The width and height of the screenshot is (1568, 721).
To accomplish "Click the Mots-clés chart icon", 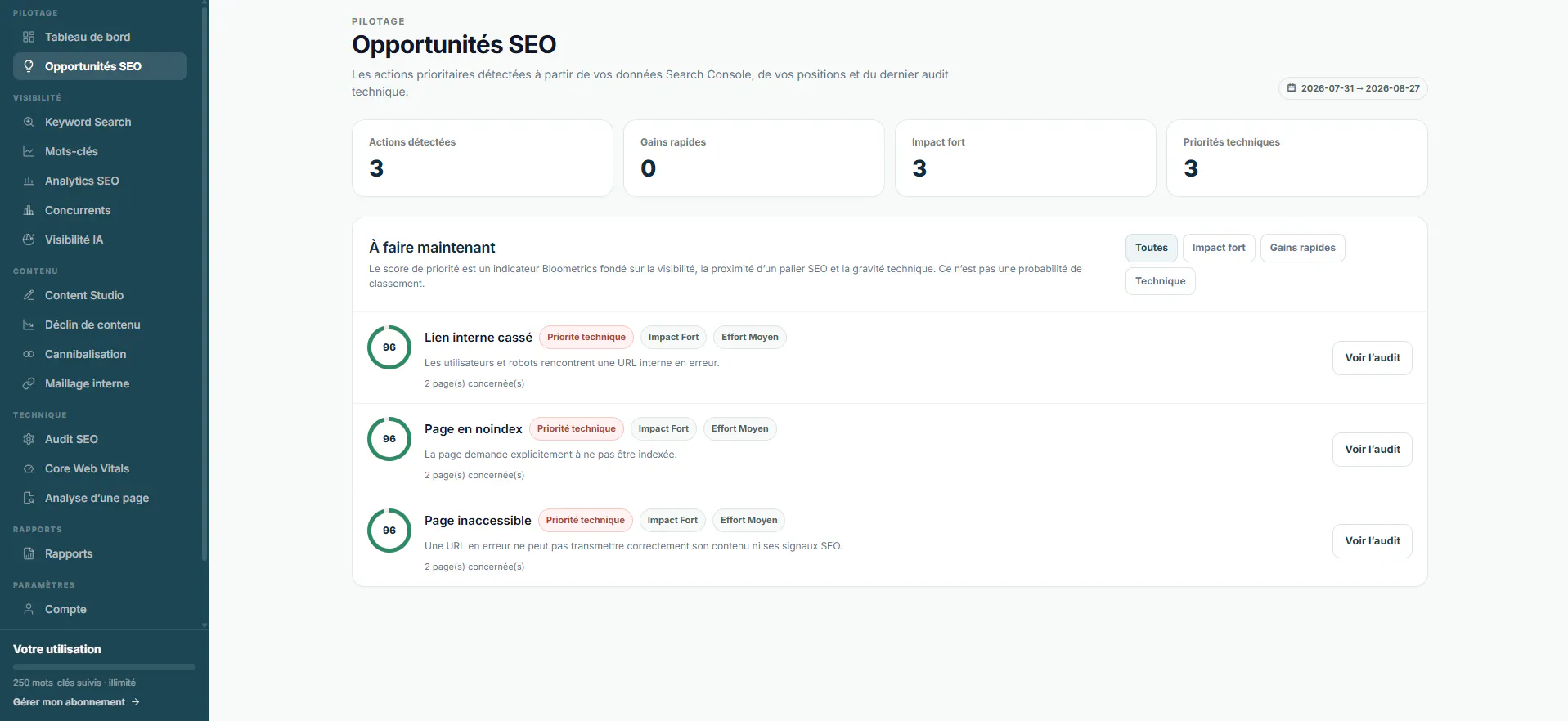I will click(29, 151).
